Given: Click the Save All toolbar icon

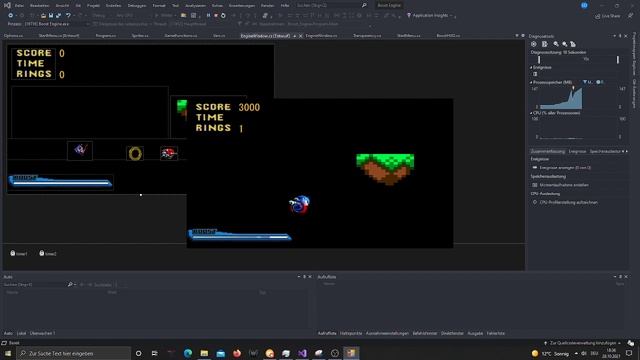Looking at the screenshot, I should [58, 16].
